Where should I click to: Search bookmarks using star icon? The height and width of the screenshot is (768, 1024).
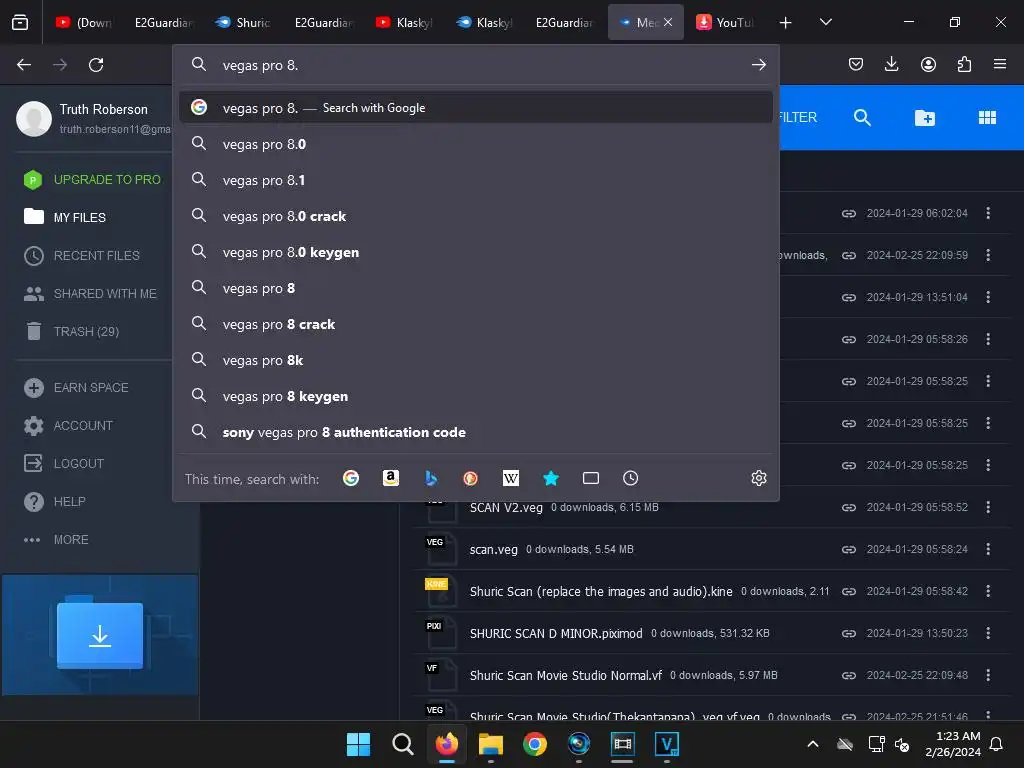(551, 479)
